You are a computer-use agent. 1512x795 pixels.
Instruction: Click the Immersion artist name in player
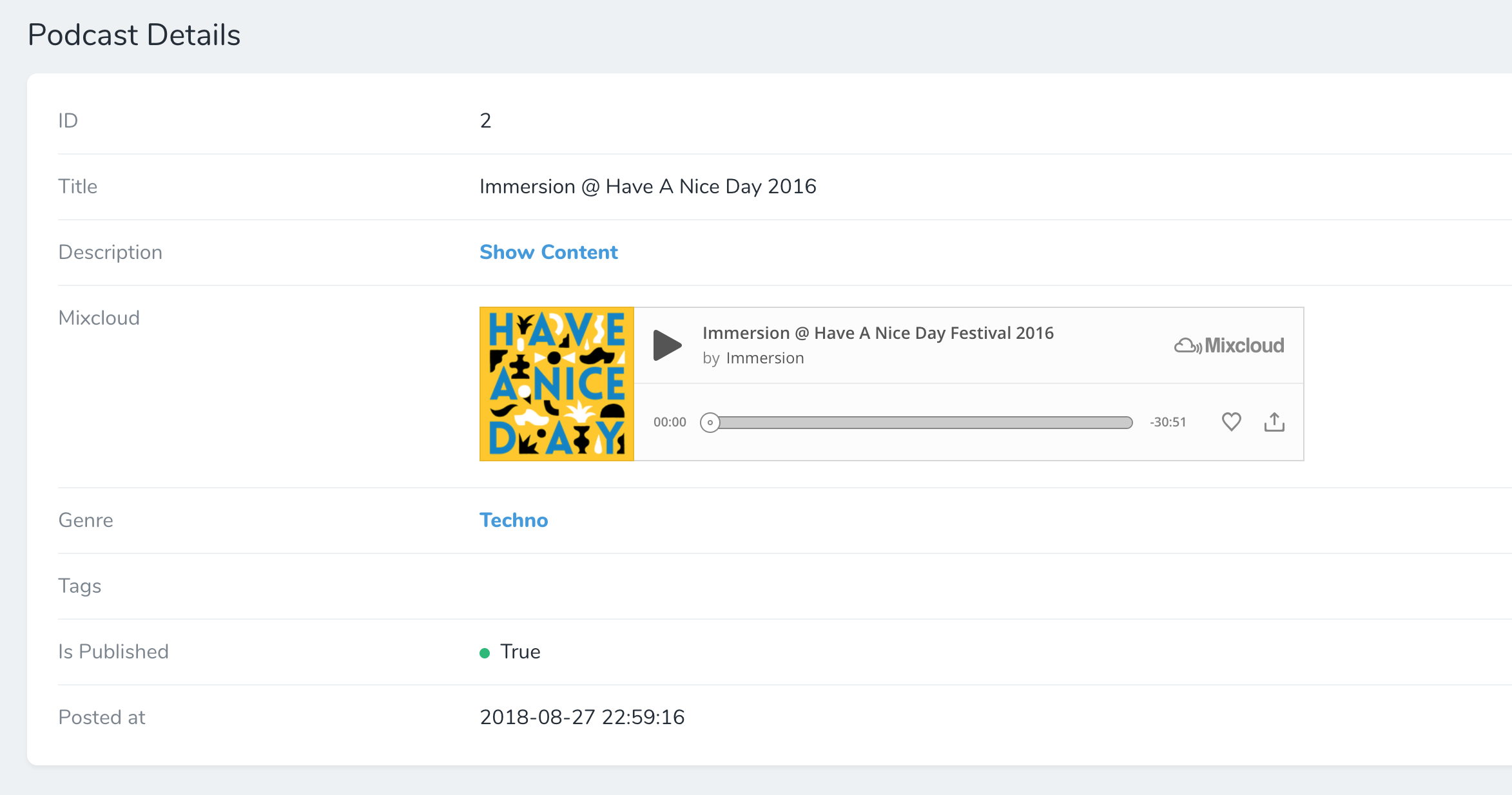[765, 358]
